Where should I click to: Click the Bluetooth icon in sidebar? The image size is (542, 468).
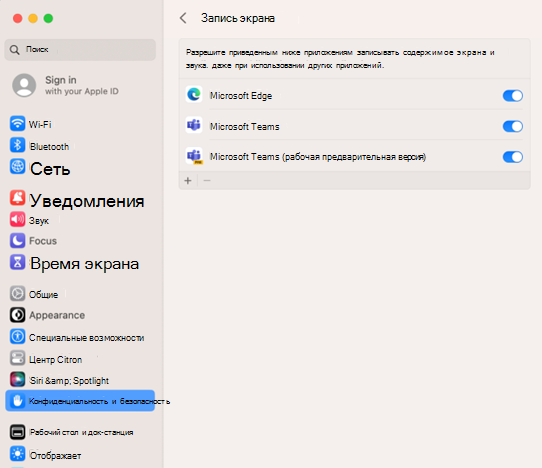click(x=17, y=145)
